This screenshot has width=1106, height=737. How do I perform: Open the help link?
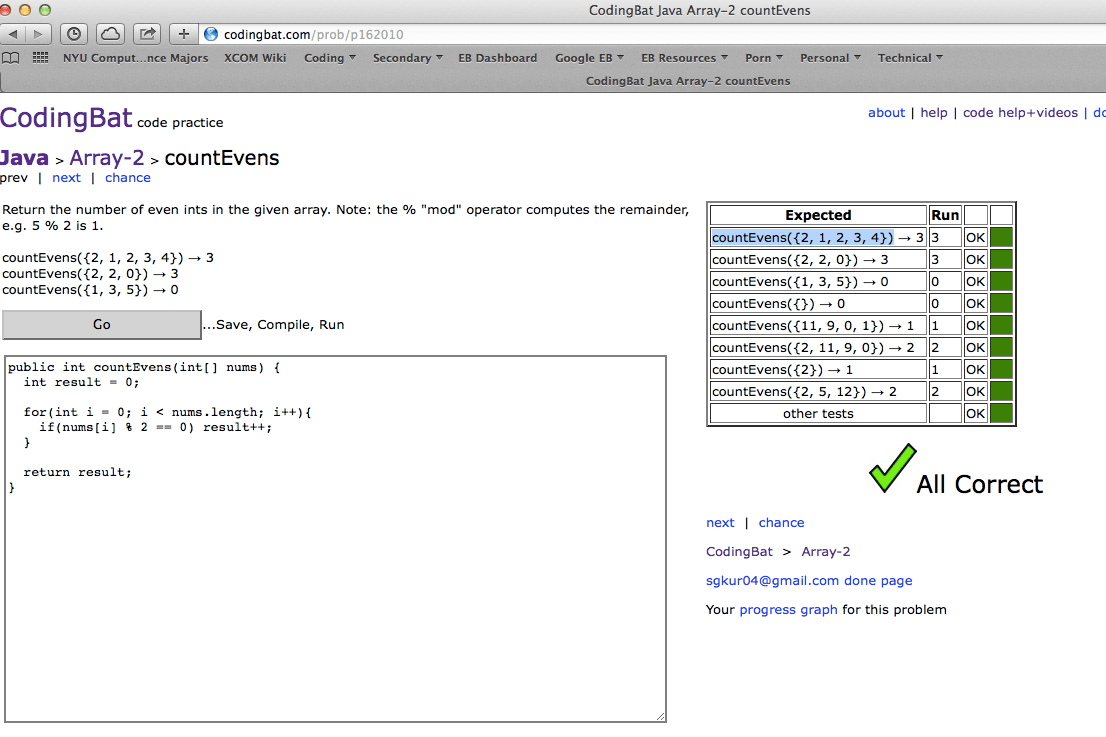pyautogui.click(x=934, y=112)
